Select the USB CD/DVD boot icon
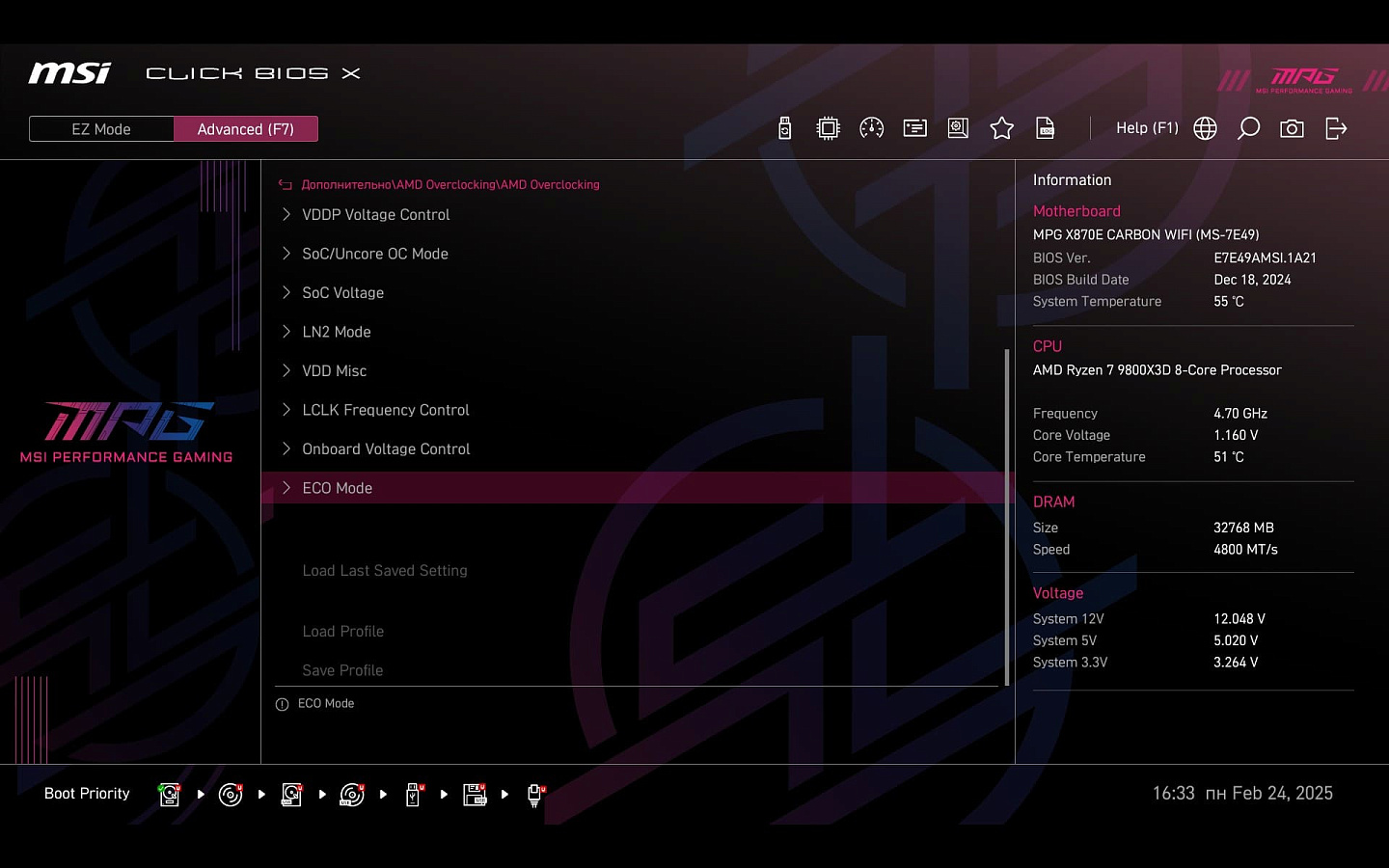 [352, 794]
